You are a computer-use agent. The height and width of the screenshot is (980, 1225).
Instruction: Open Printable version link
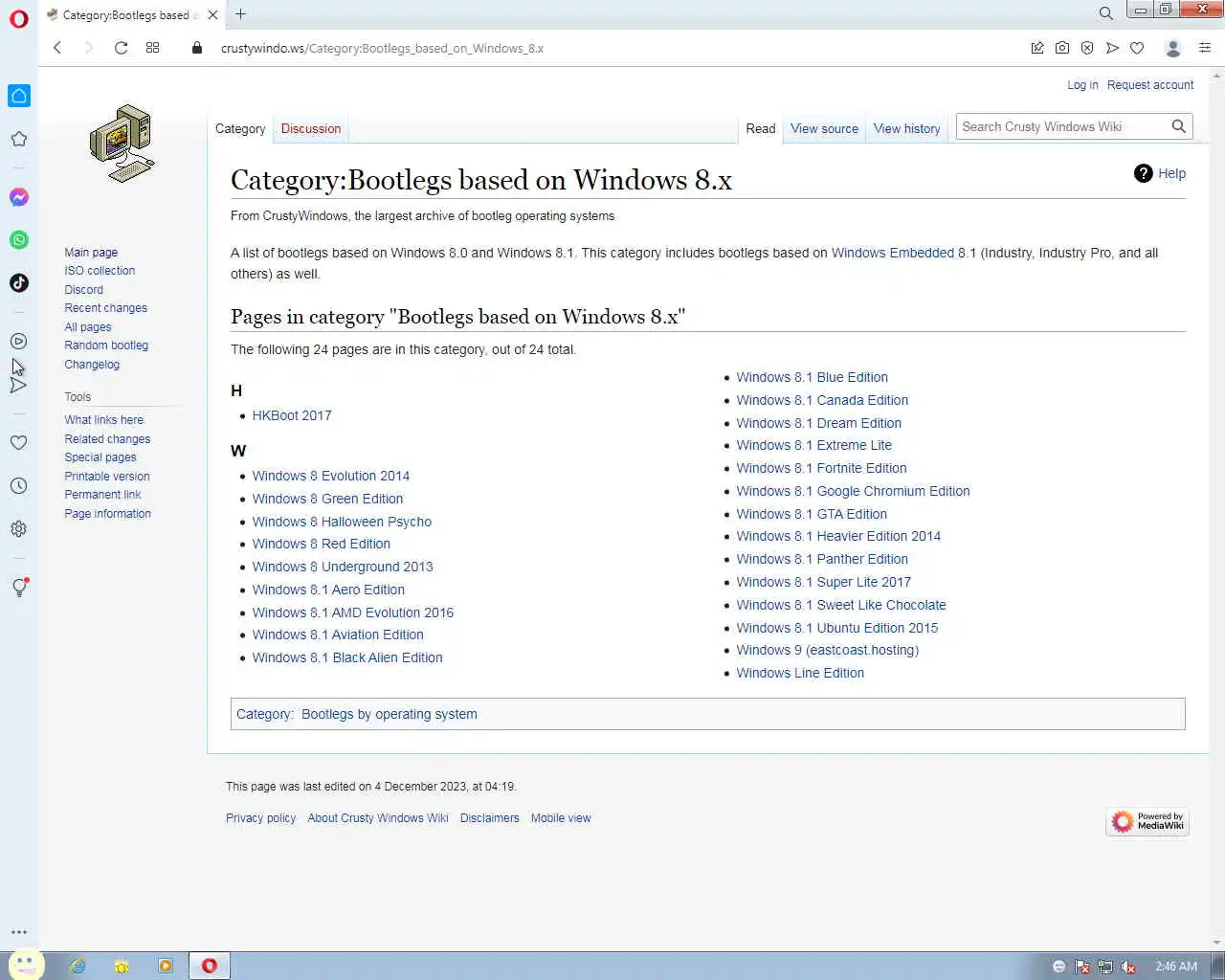(107, 477)
